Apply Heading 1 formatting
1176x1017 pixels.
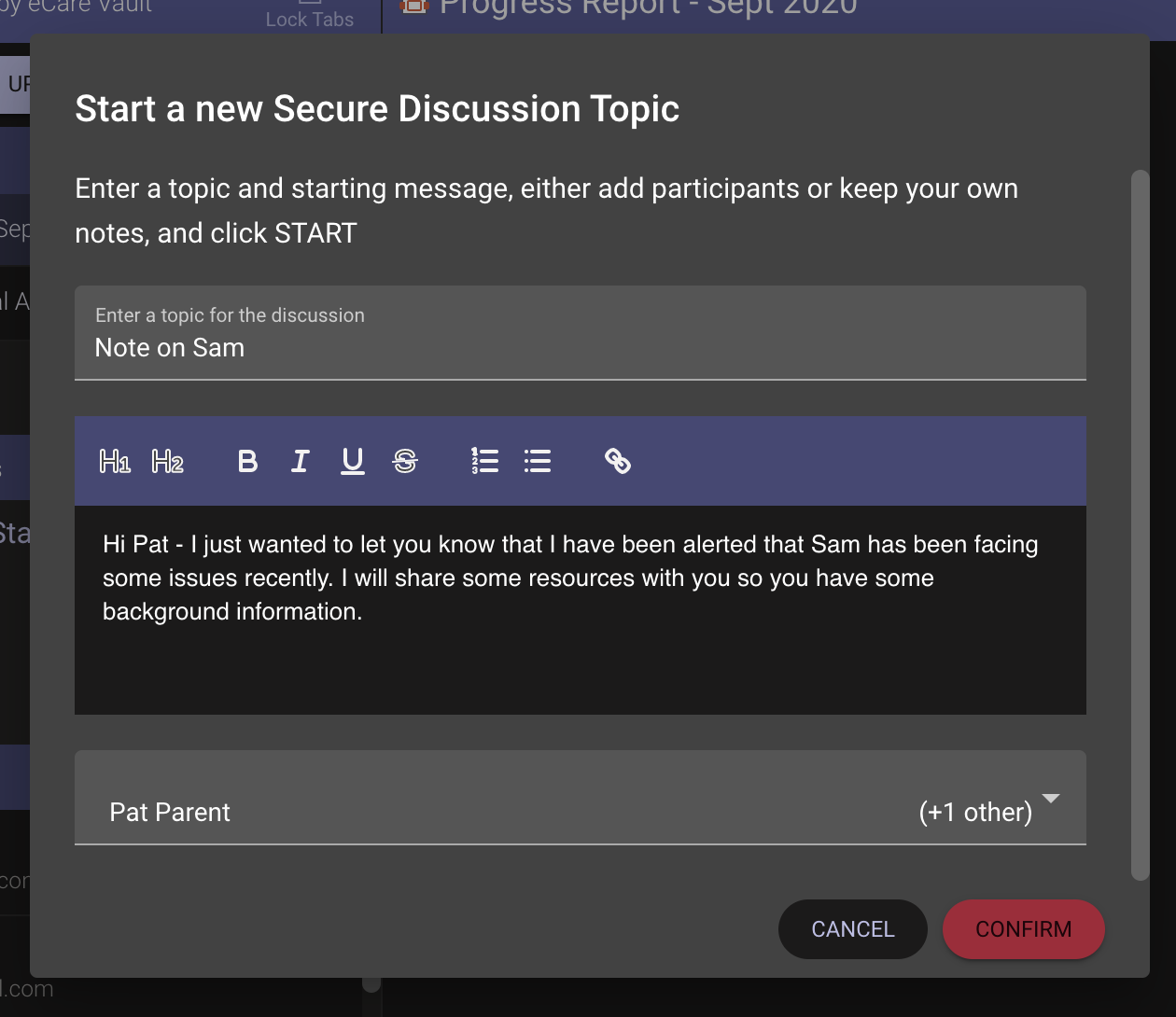115,461
